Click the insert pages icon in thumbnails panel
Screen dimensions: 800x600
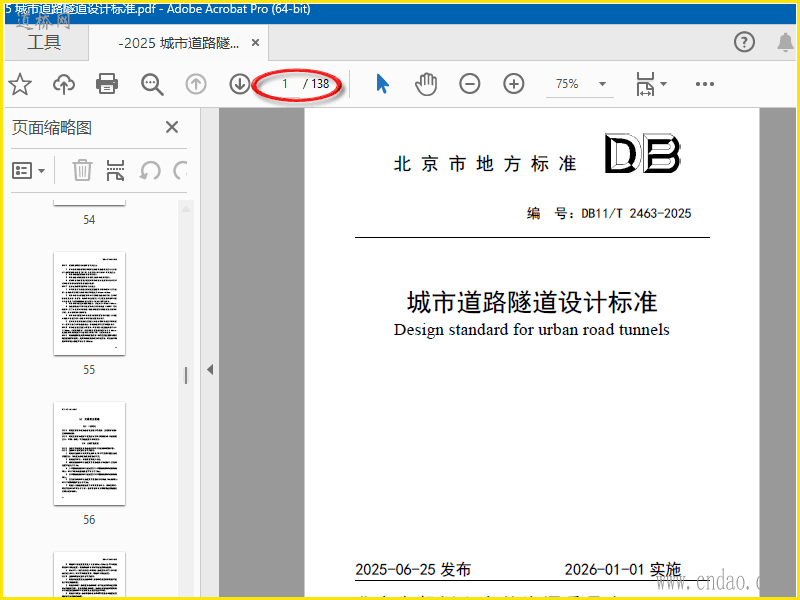coord(115,170)
